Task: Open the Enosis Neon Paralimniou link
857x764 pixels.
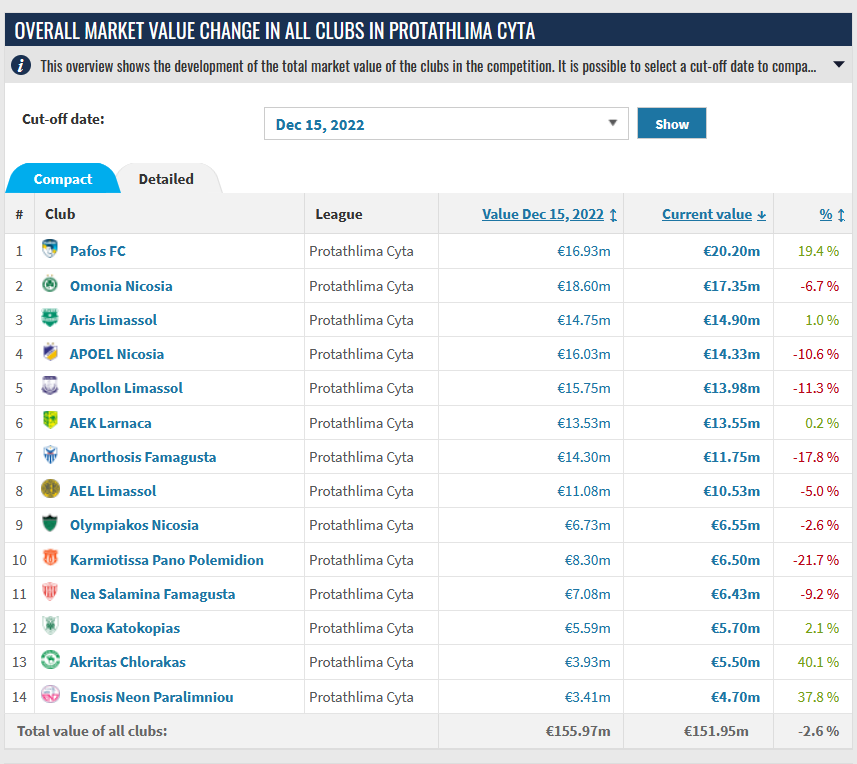Action: [x=152, y=697]
